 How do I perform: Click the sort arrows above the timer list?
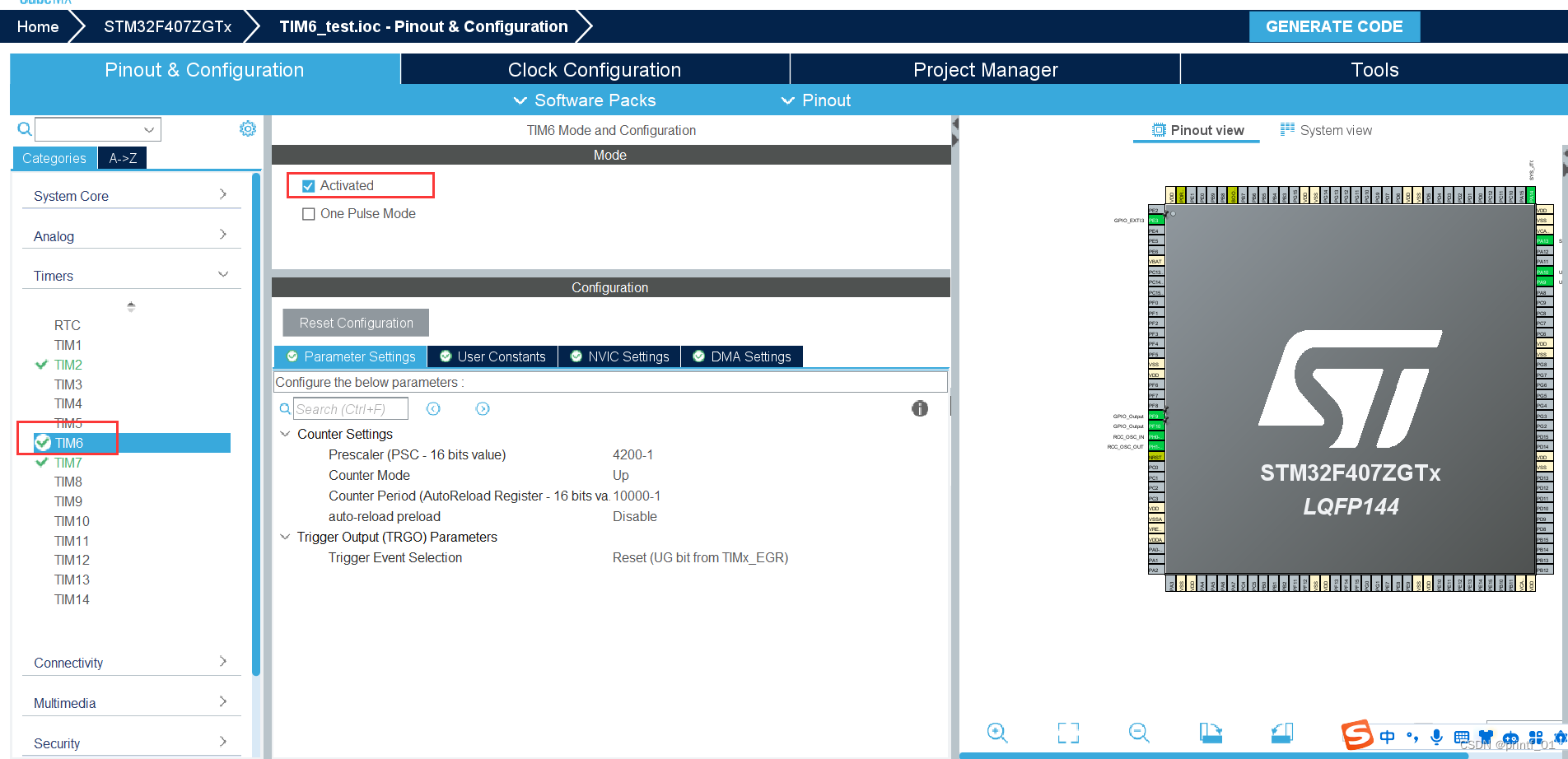131,306
